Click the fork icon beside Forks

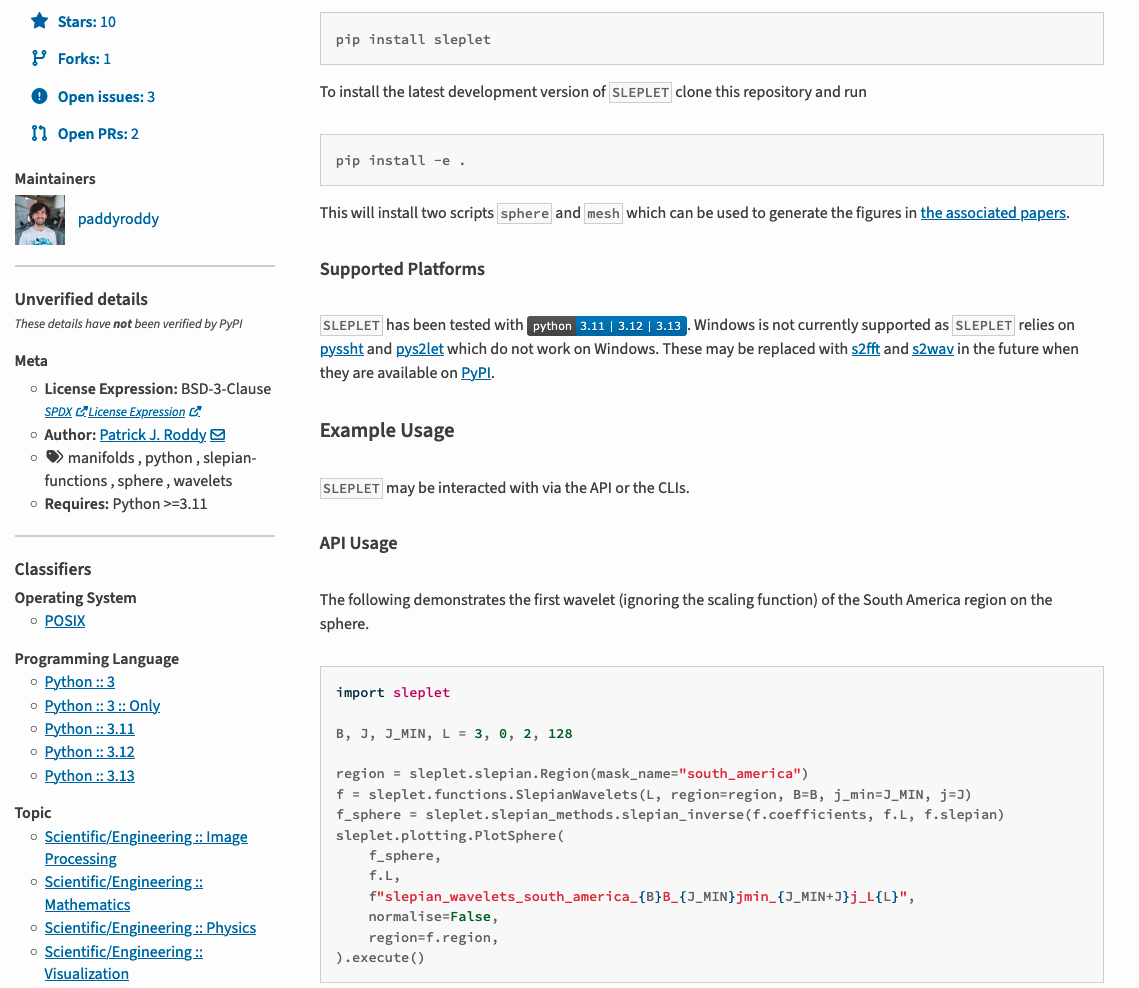[x=40, y=58]
